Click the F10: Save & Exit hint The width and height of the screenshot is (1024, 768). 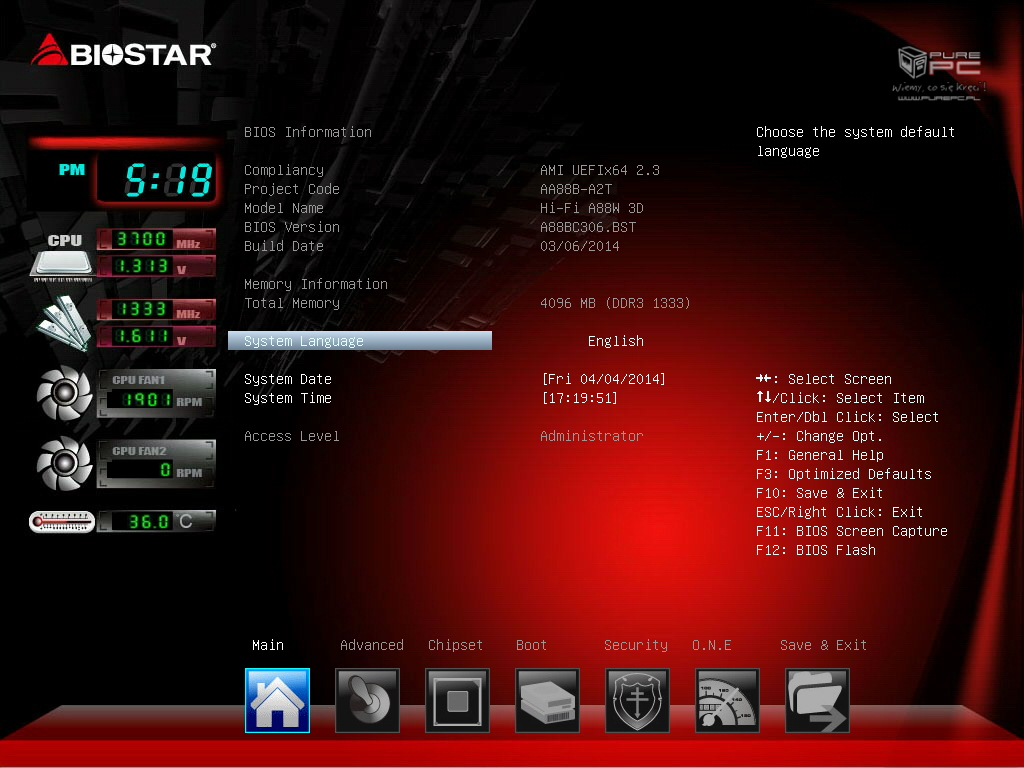point(819,492)
